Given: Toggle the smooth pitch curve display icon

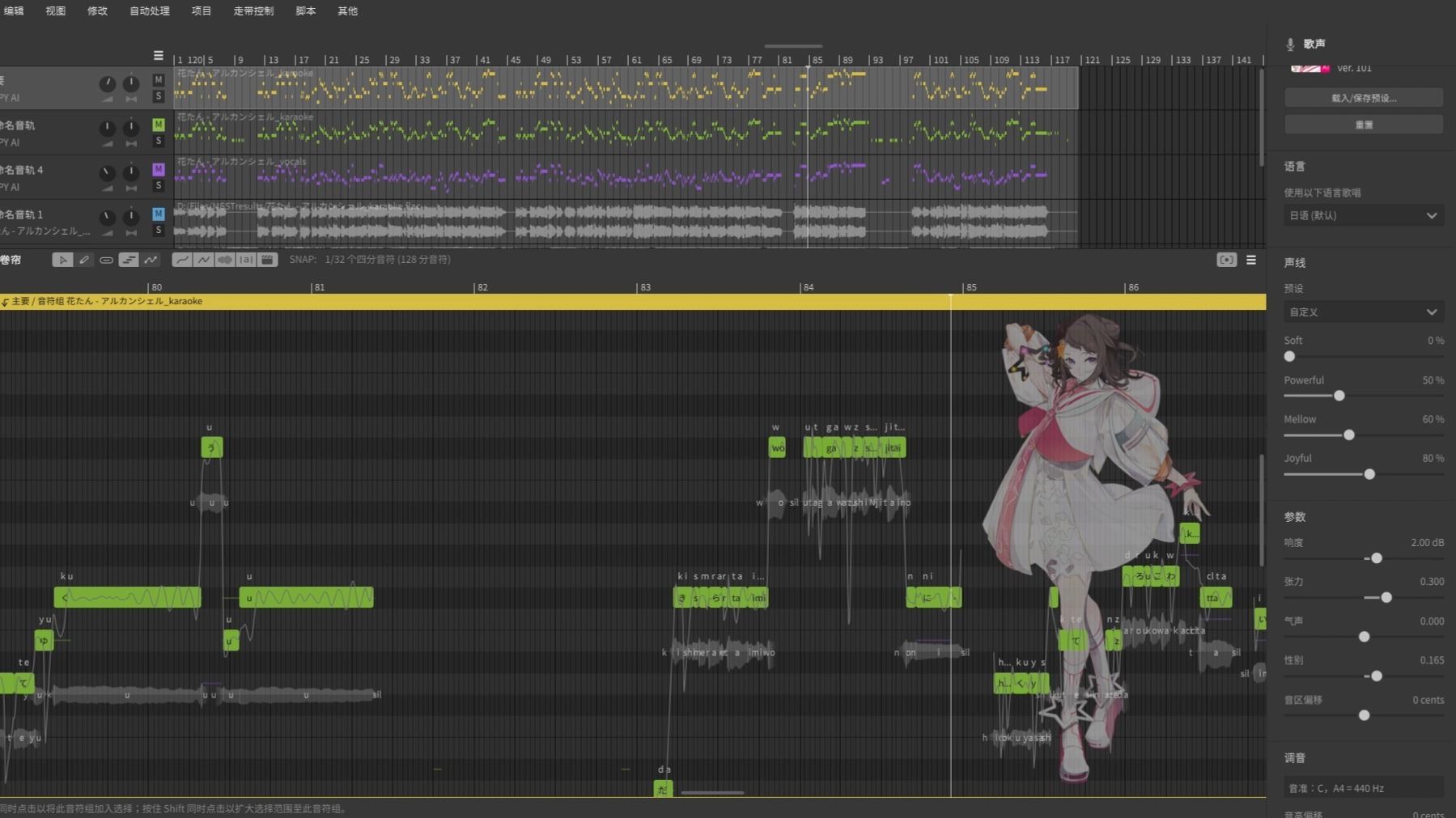Looking at the screenshot, I should (182, 260).
